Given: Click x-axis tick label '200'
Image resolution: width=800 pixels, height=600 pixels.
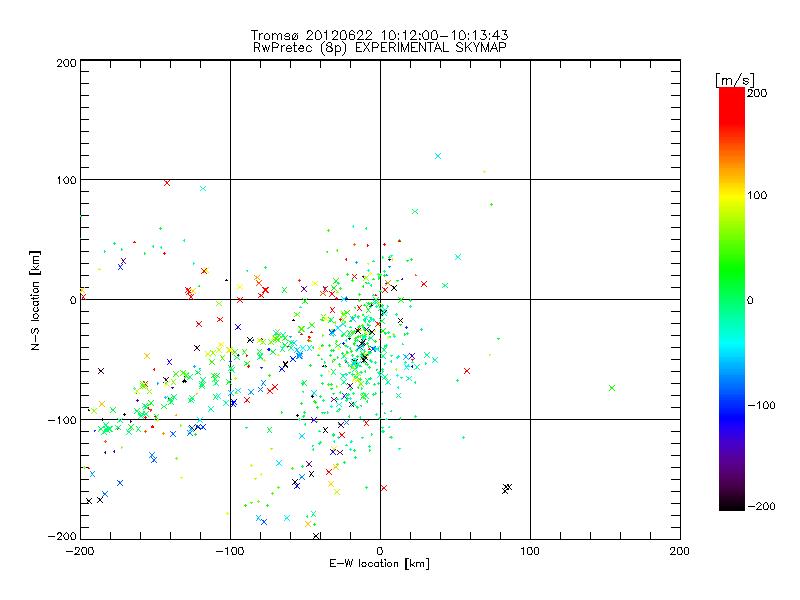Looking at the screenshot, I should pyautogui.click(x=680, y=551).
